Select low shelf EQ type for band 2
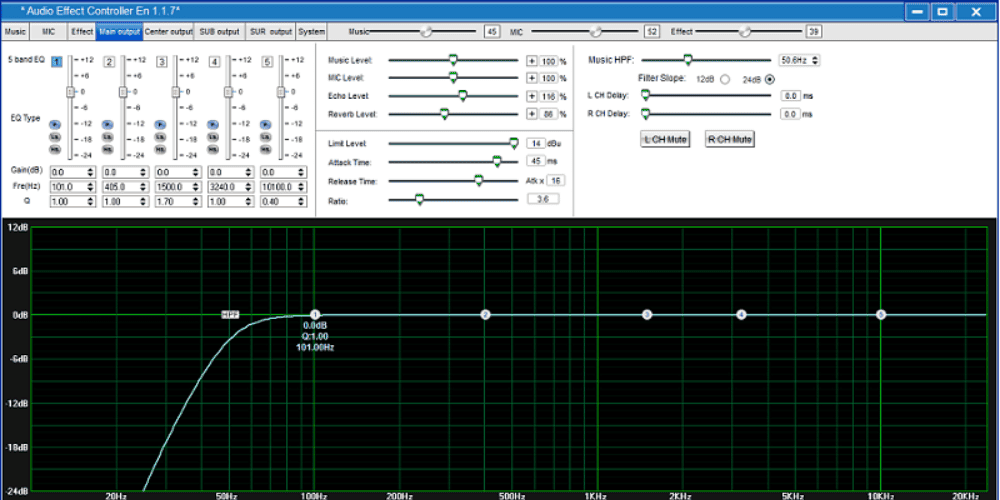The width and height of the screenshot is (1000, 500). tap(108, 137)
